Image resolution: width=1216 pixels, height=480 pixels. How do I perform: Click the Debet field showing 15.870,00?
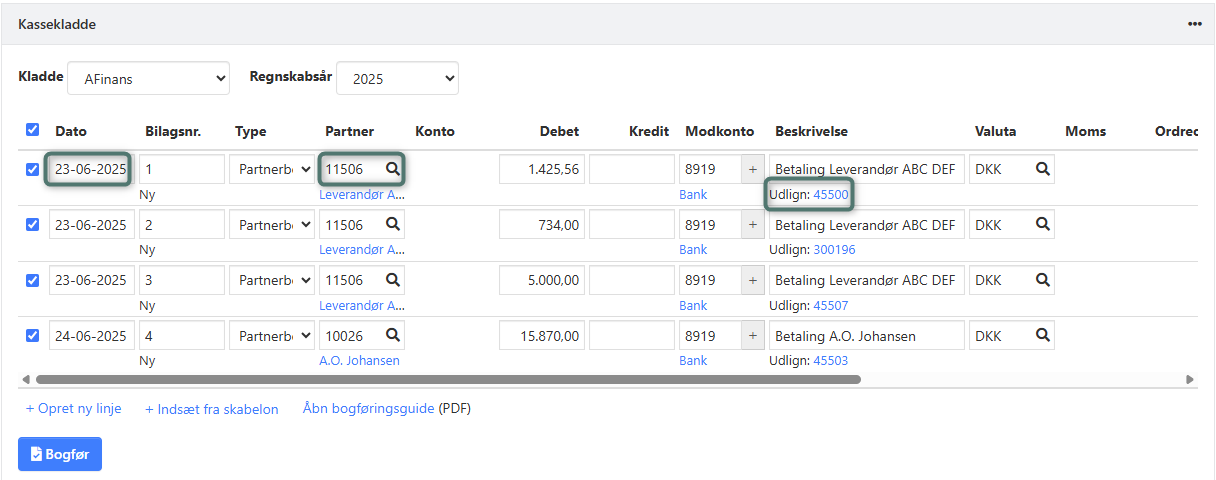(542, 335)
